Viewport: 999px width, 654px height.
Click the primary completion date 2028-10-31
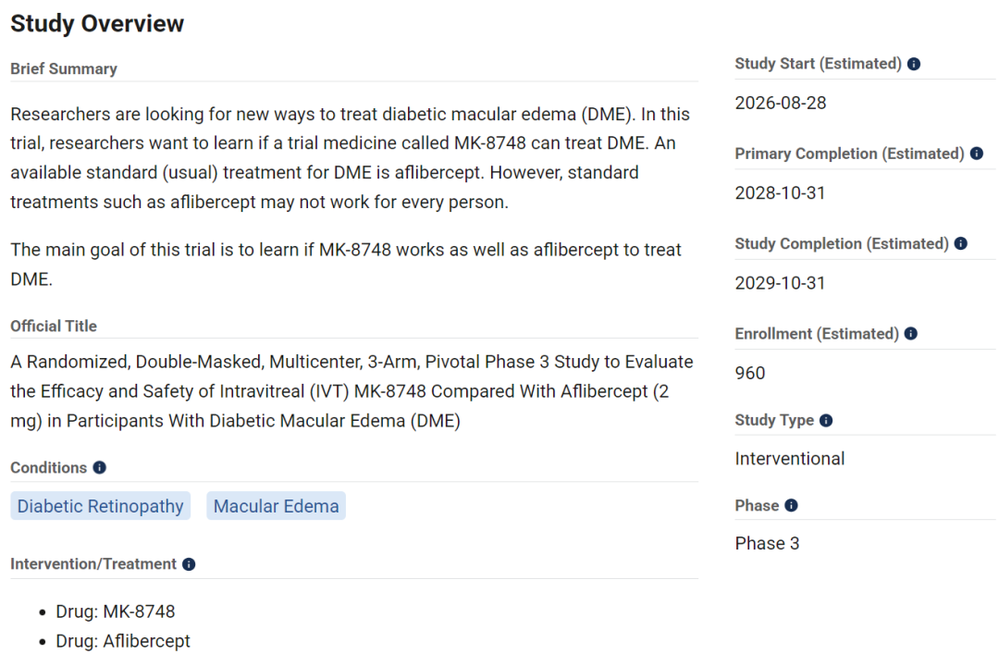[x=780, y=193]
